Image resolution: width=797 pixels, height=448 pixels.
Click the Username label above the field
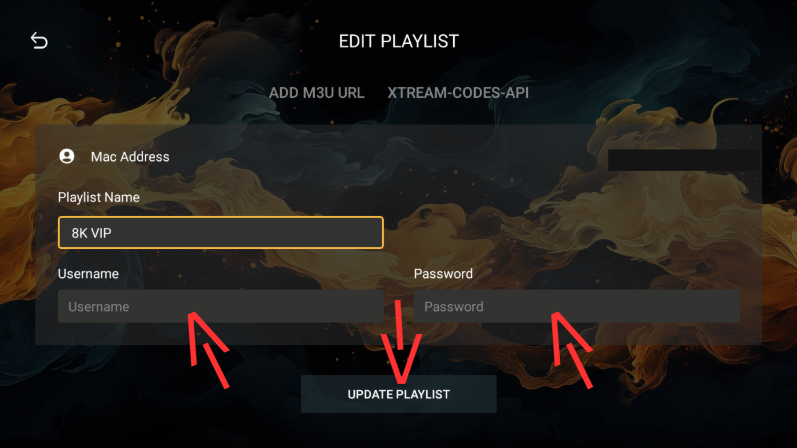point(88,274)
